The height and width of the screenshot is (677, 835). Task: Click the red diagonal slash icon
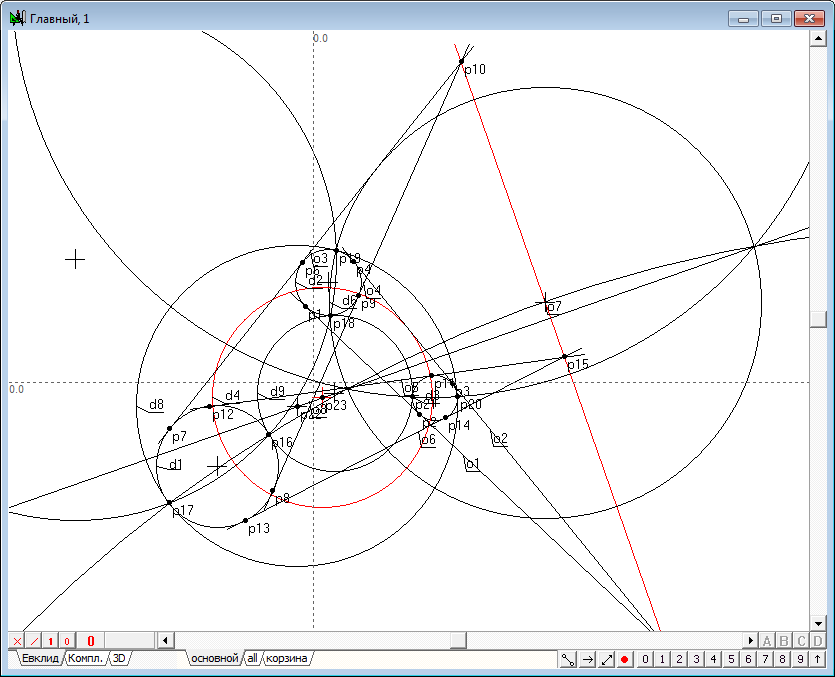coord(34,641)
